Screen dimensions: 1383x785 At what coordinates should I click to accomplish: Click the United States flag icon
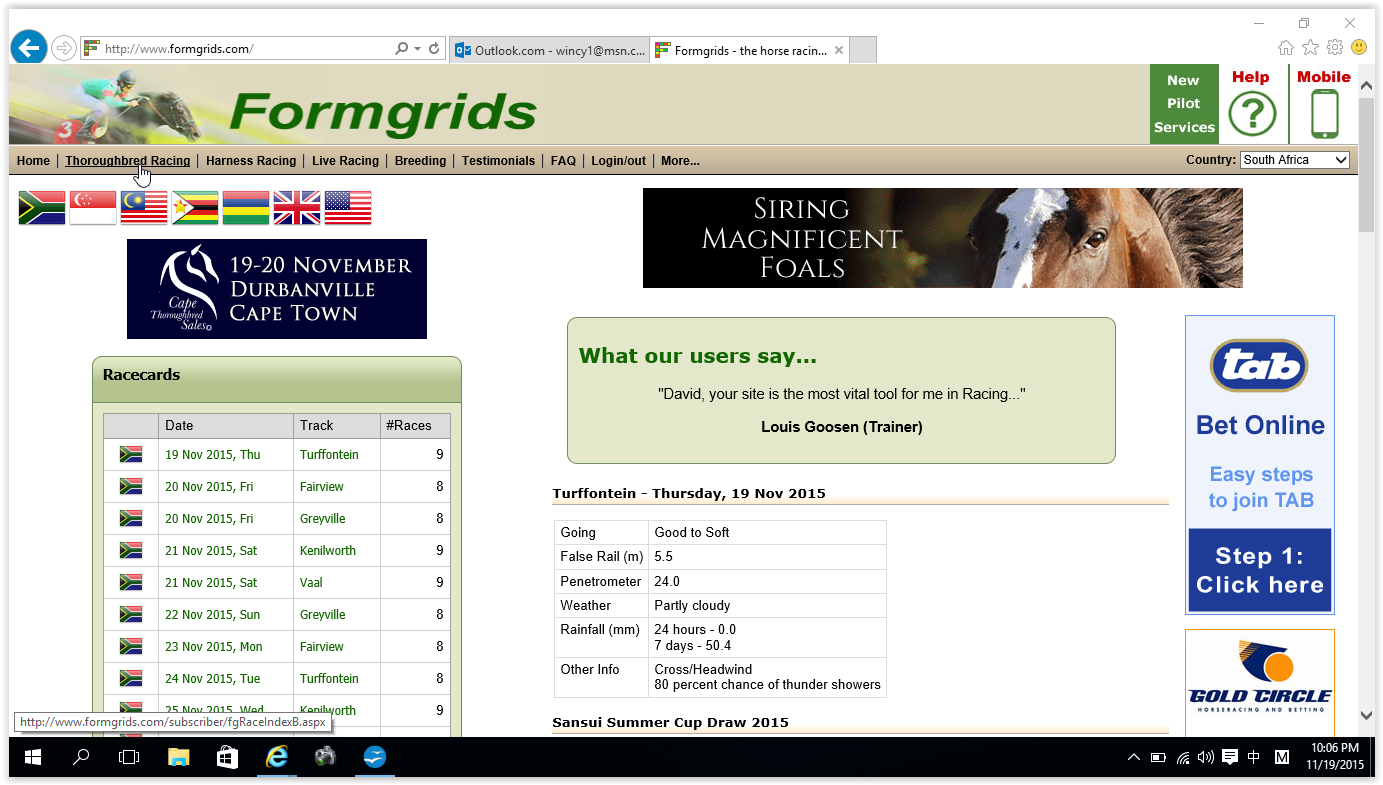[348, 208]
